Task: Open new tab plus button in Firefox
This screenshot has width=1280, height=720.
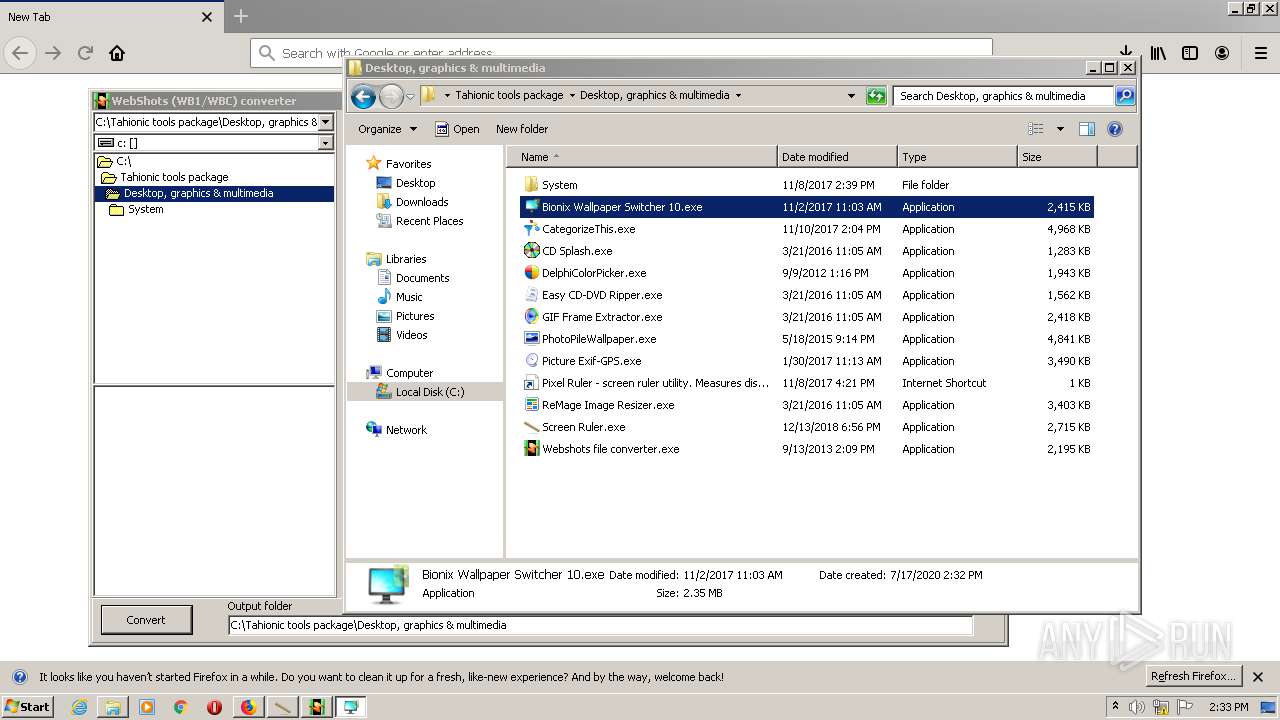Action: click(x=241, y=16)
